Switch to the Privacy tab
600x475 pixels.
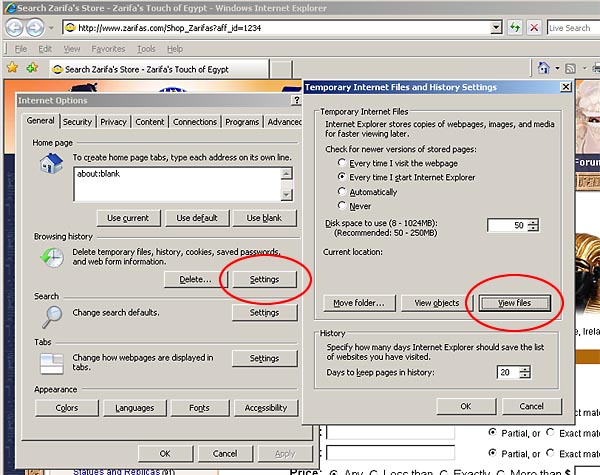[x=113, y=122]
